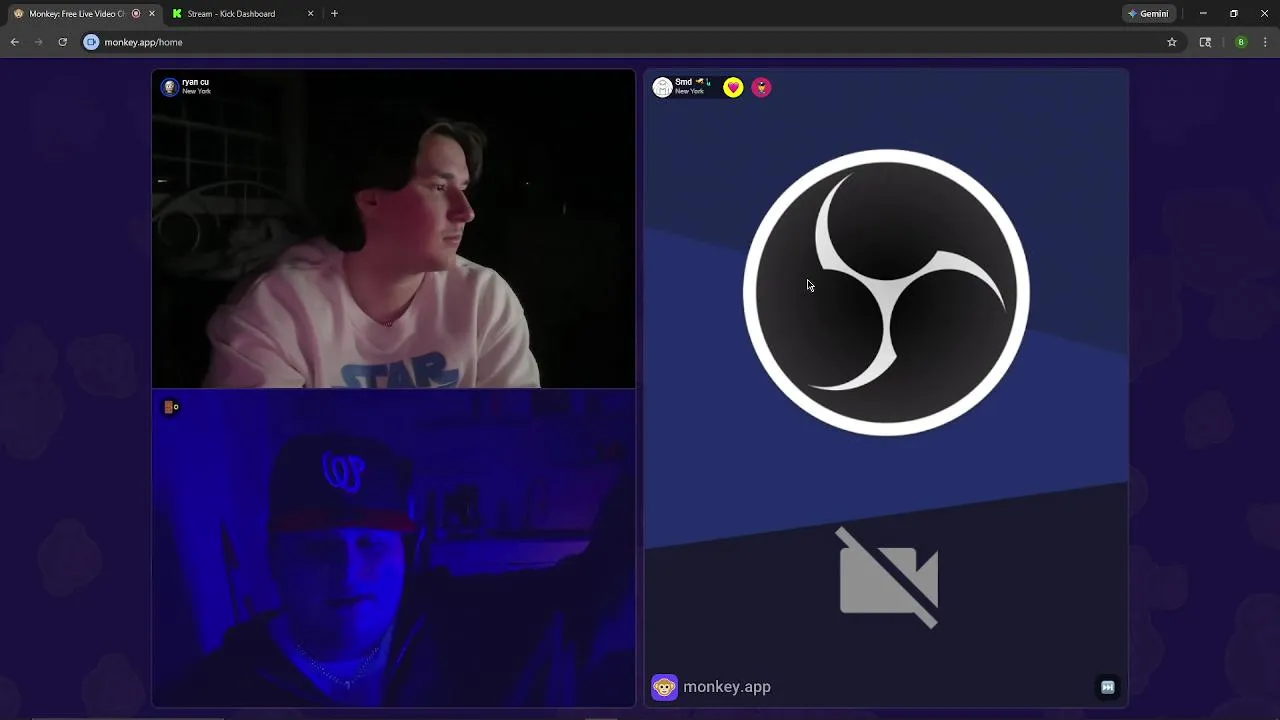
Task: Click "New York" under ryan cu
Action: coord(196,92)
